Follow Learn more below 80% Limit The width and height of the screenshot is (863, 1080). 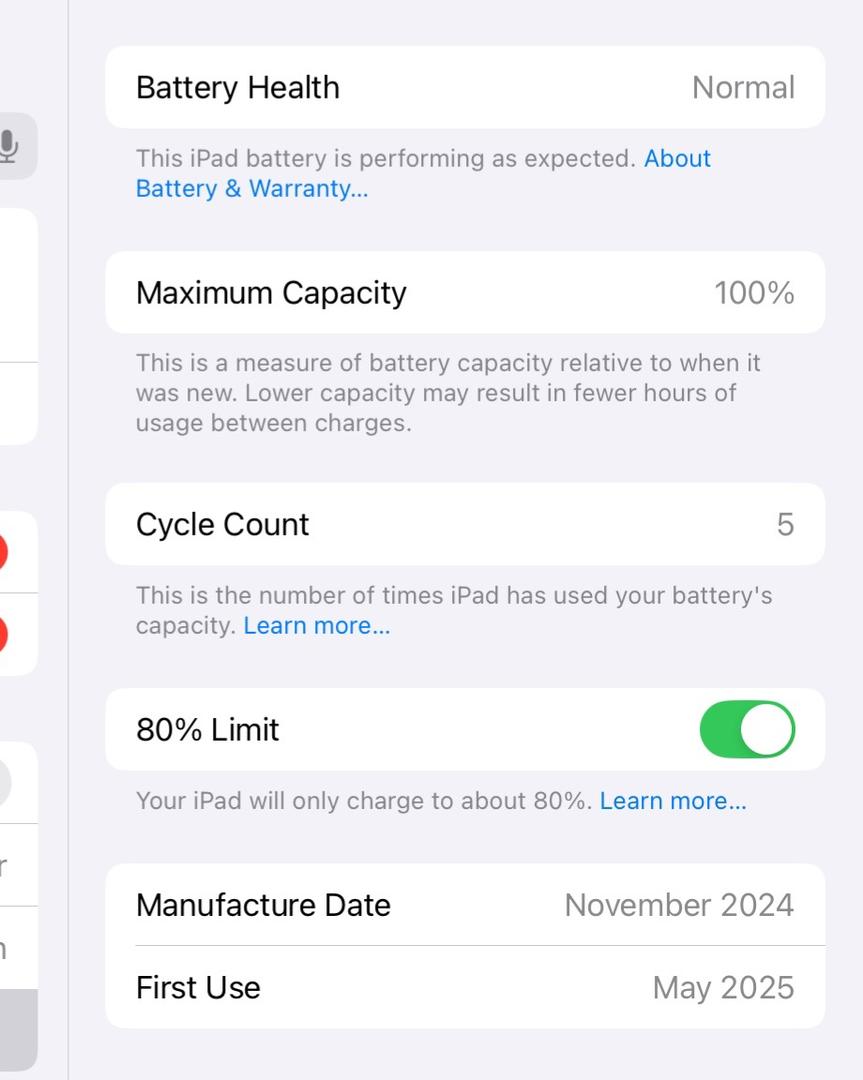[672, 801]
